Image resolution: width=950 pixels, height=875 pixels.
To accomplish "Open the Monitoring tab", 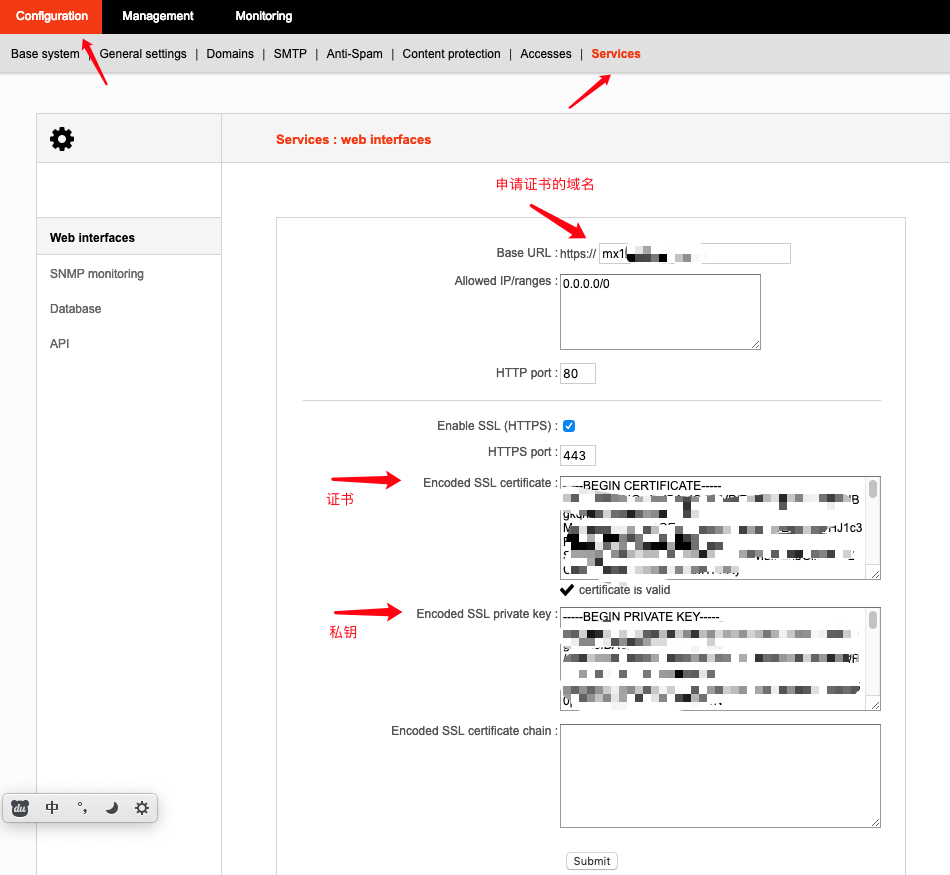I will pos(264,16).
